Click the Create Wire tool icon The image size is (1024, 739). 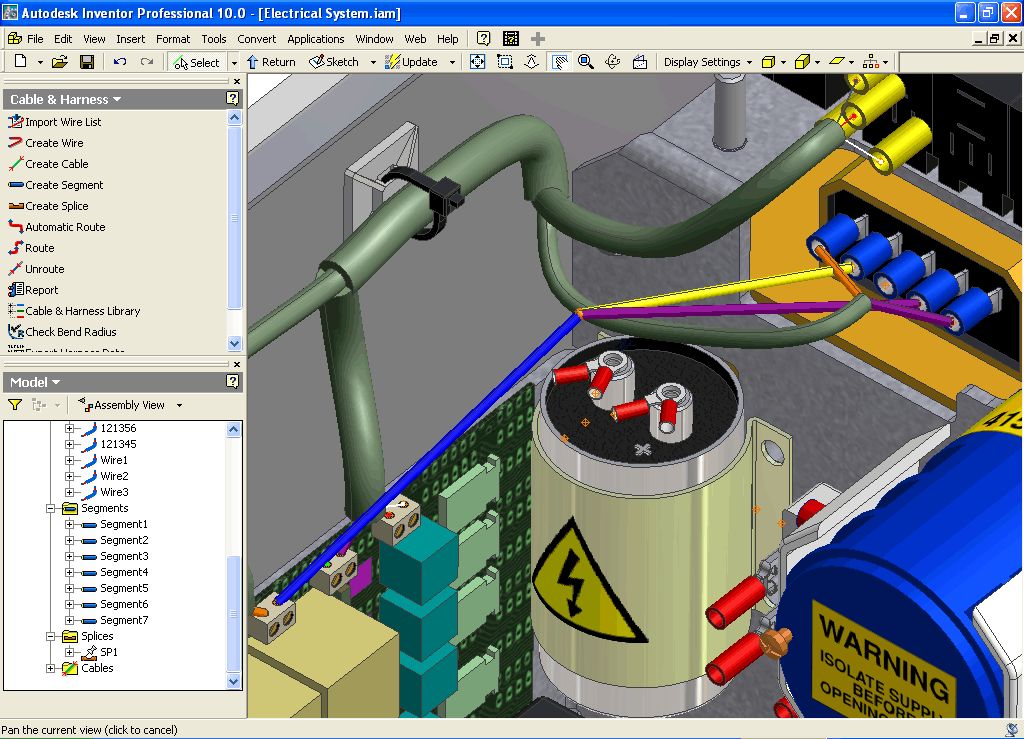(x=16, y=142)
